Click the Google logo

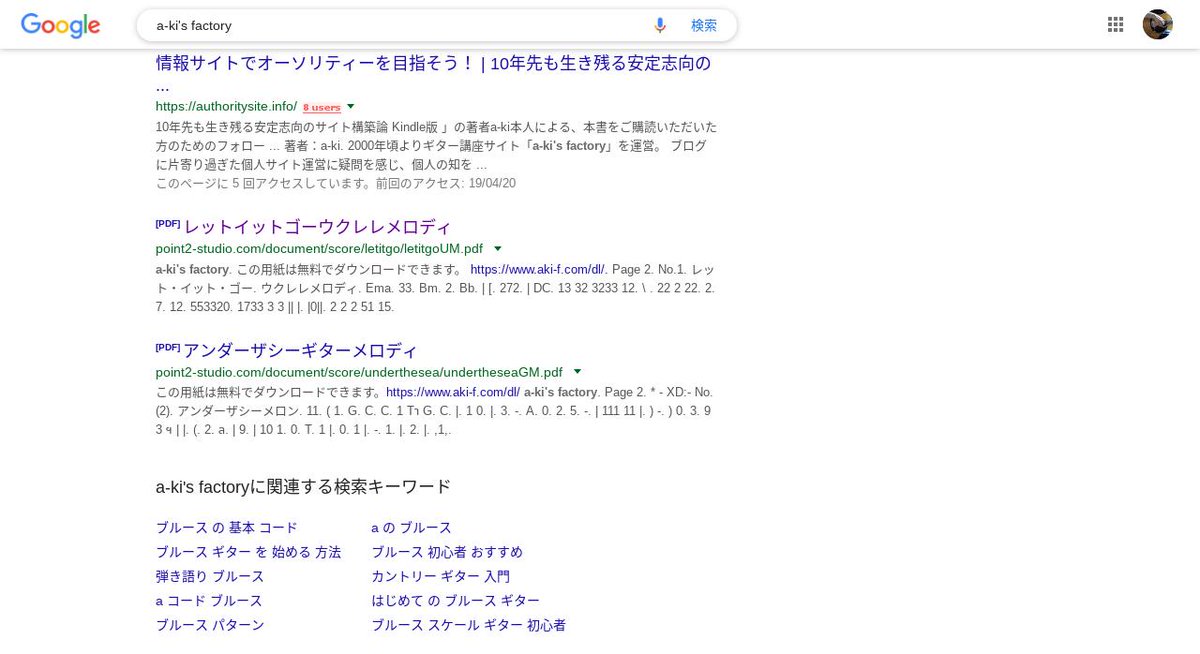[61, 25]
